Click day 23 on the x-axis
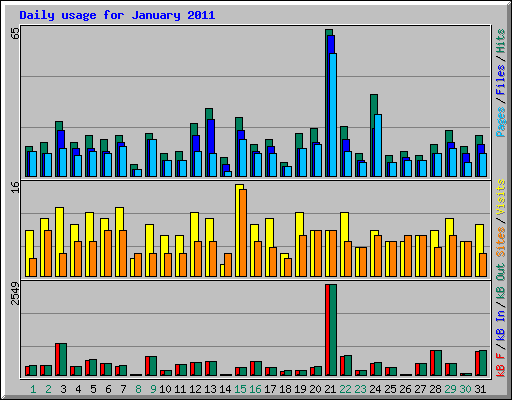 coord(360,389)
